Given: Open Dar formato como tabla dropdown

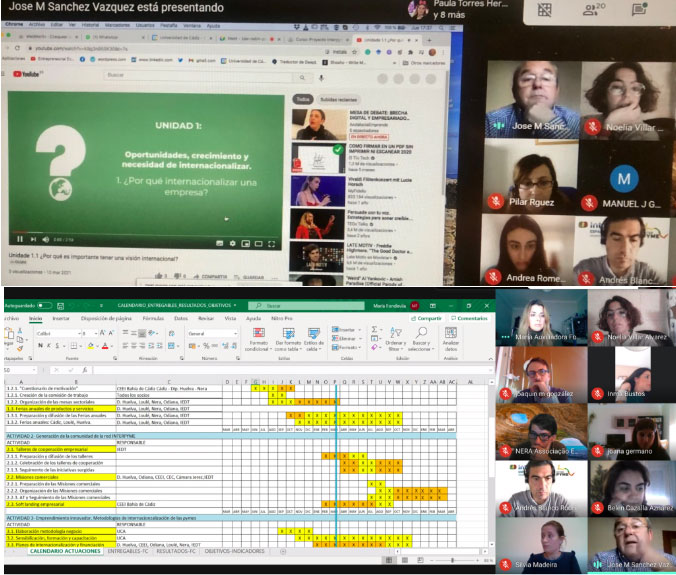Looking at the screenshot, I should pos(288,339).
